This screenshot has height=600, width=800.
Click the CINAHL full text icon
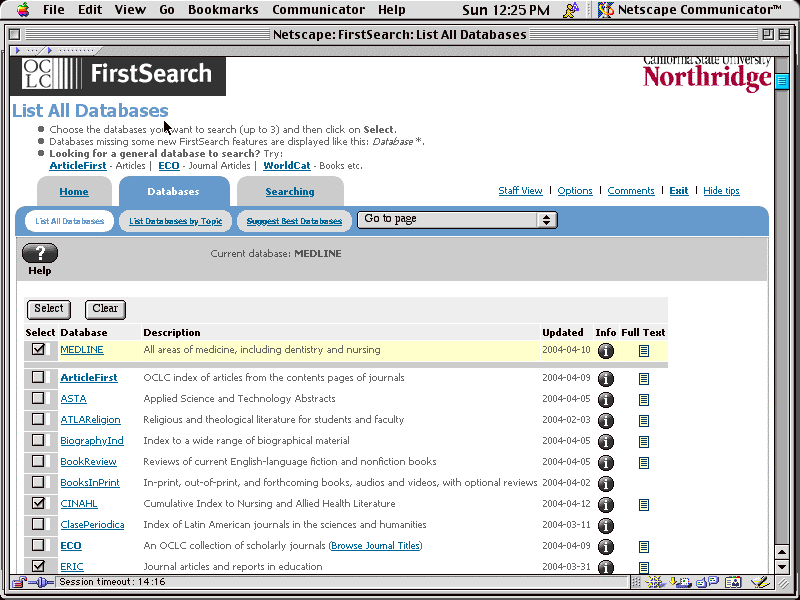point(644,505)
